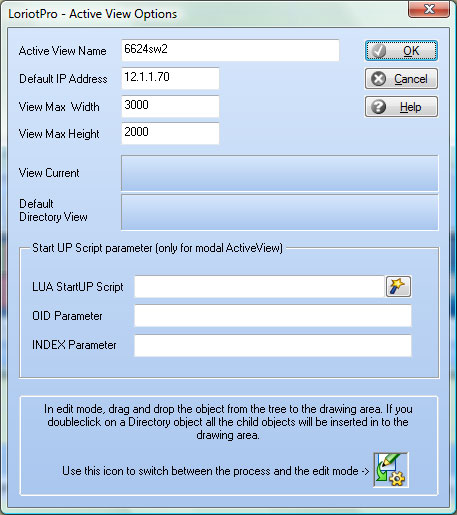Select the View Max Width field
This screenshot has width=457, height=515.
170,106
